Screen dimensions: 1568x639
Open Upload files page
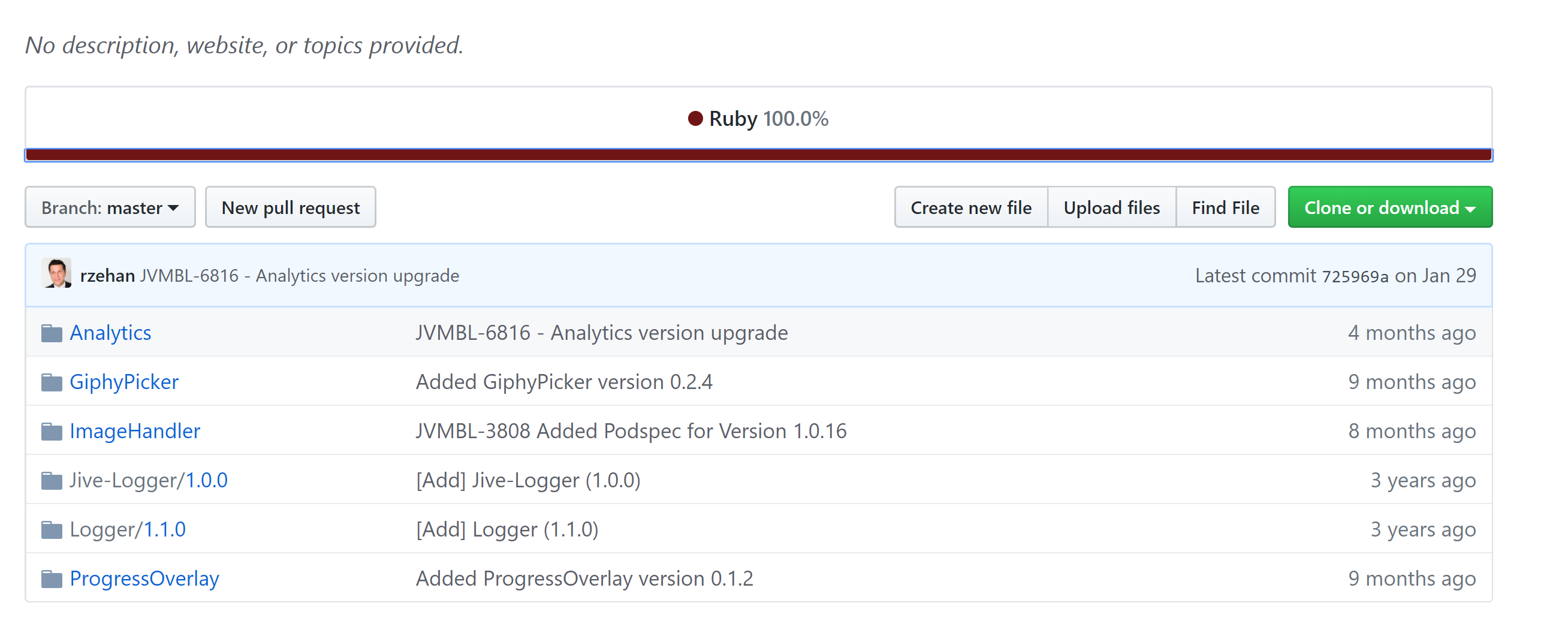click(x=1111, y=207)
